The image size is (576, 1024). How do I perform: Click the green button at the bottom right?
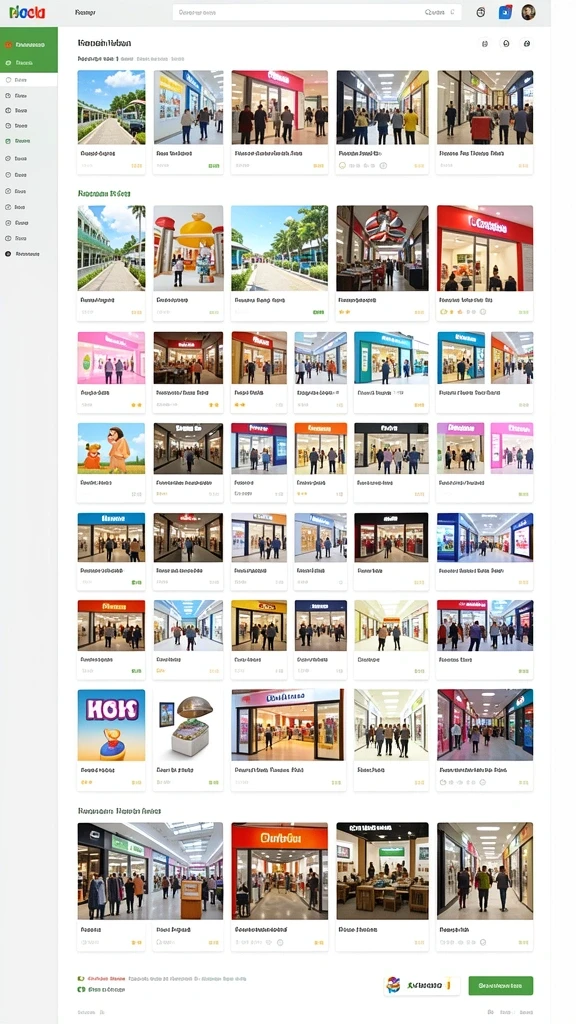coord(500,985)
